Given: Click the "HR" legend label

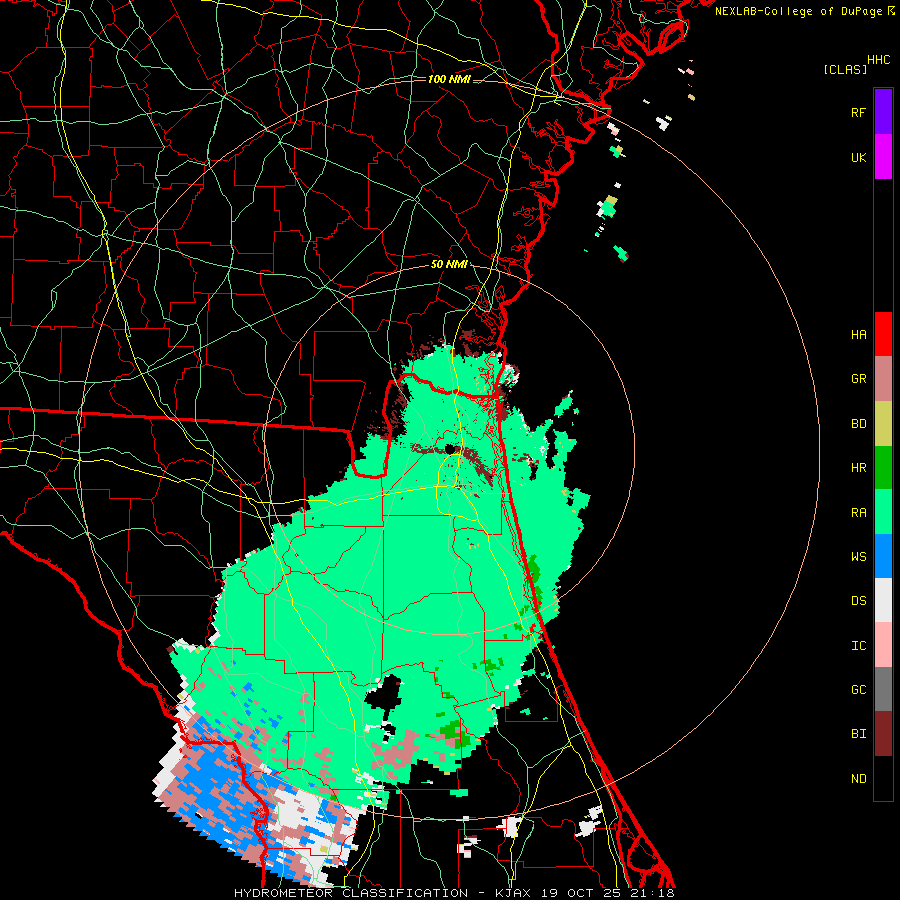Looking at the screenshot, I should [x=858, y=468].
